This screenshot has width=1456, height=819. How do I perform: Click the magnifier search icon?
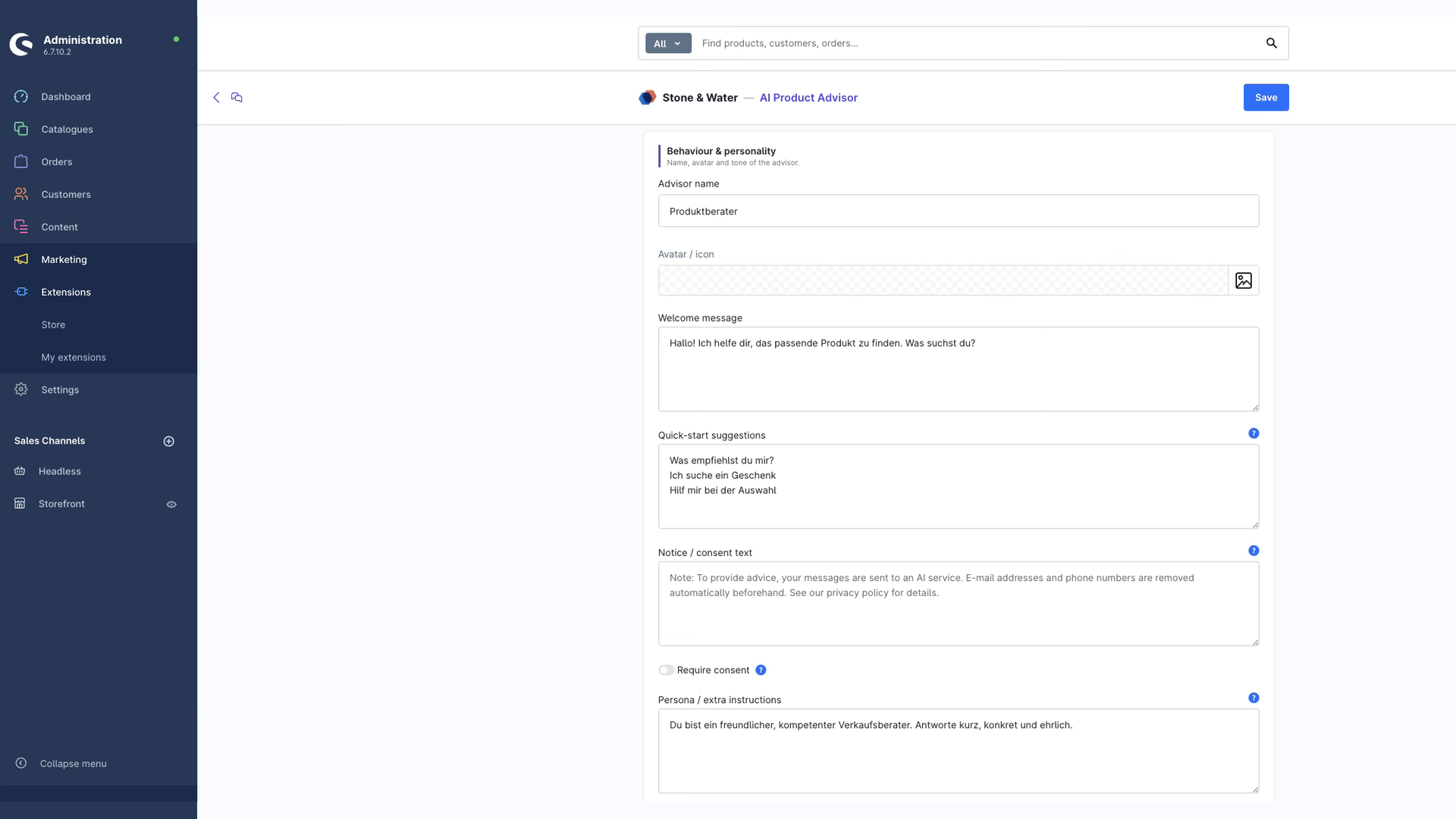point(1272,43)
